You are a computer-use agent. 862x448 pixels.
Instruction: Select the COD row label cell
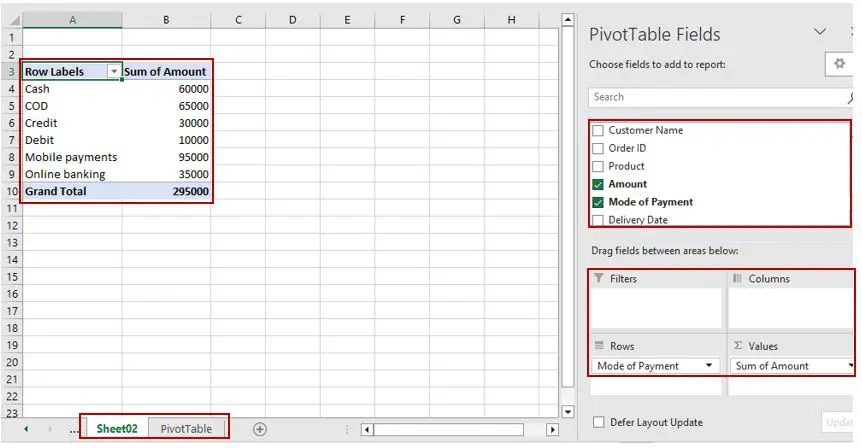coord(72,106)
